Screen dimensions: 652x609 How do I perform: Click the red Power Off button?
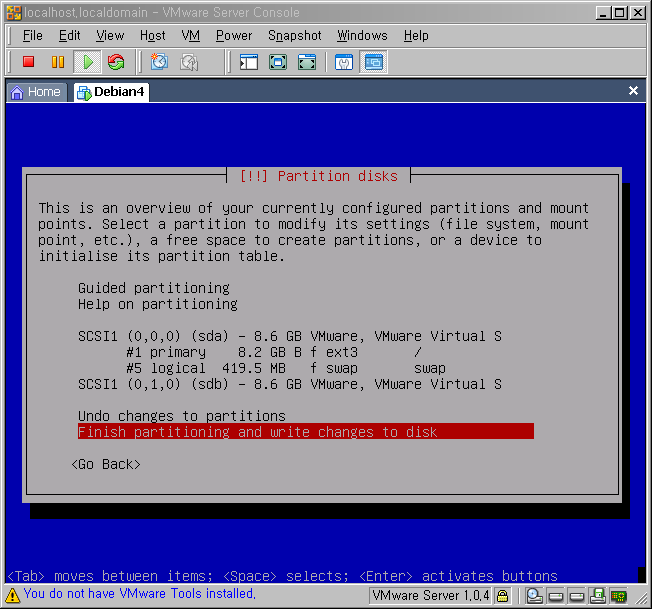pyautogui.click(x=28, y=62)
